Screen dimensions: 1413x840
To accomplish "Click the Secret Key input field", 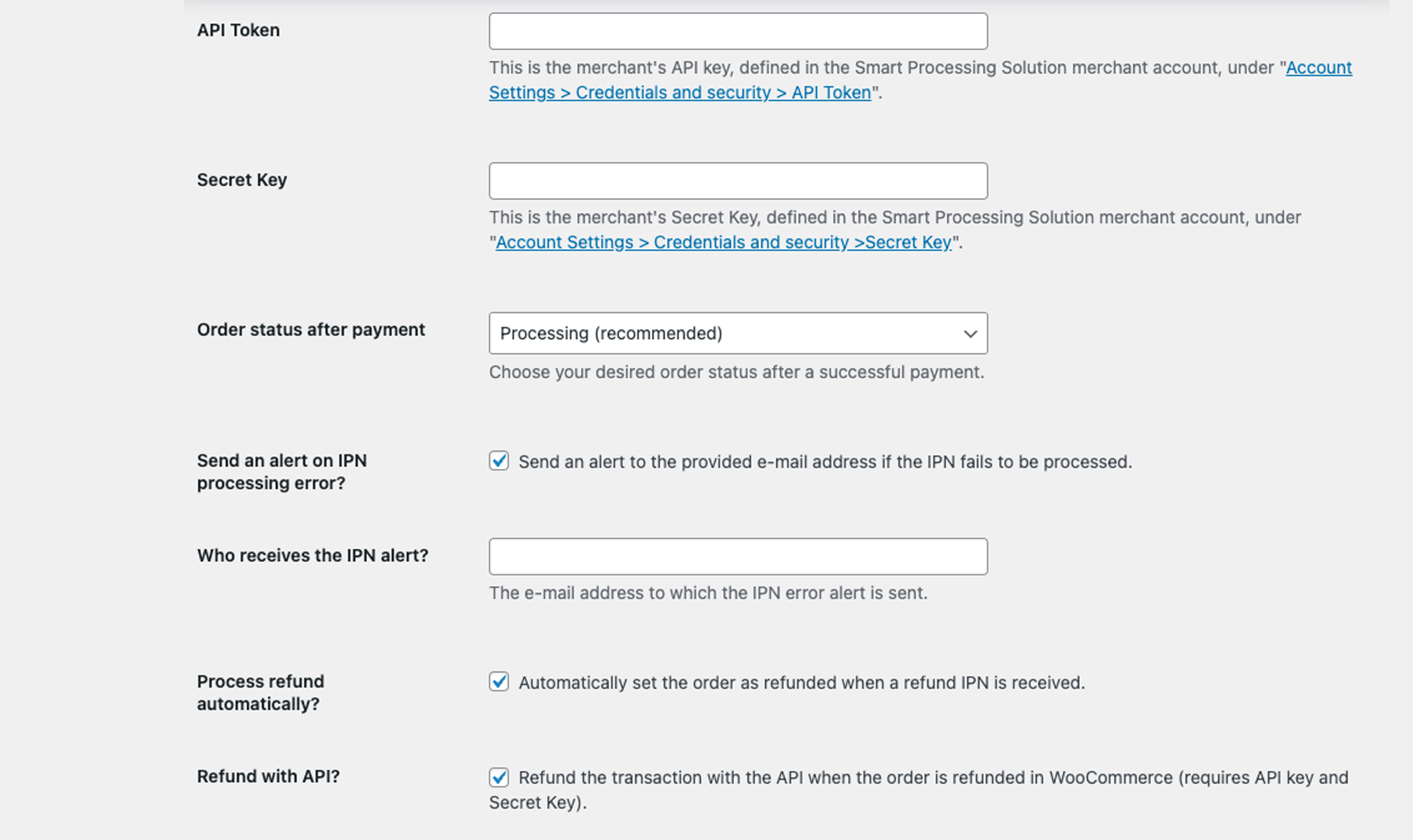I will [737, 181].
